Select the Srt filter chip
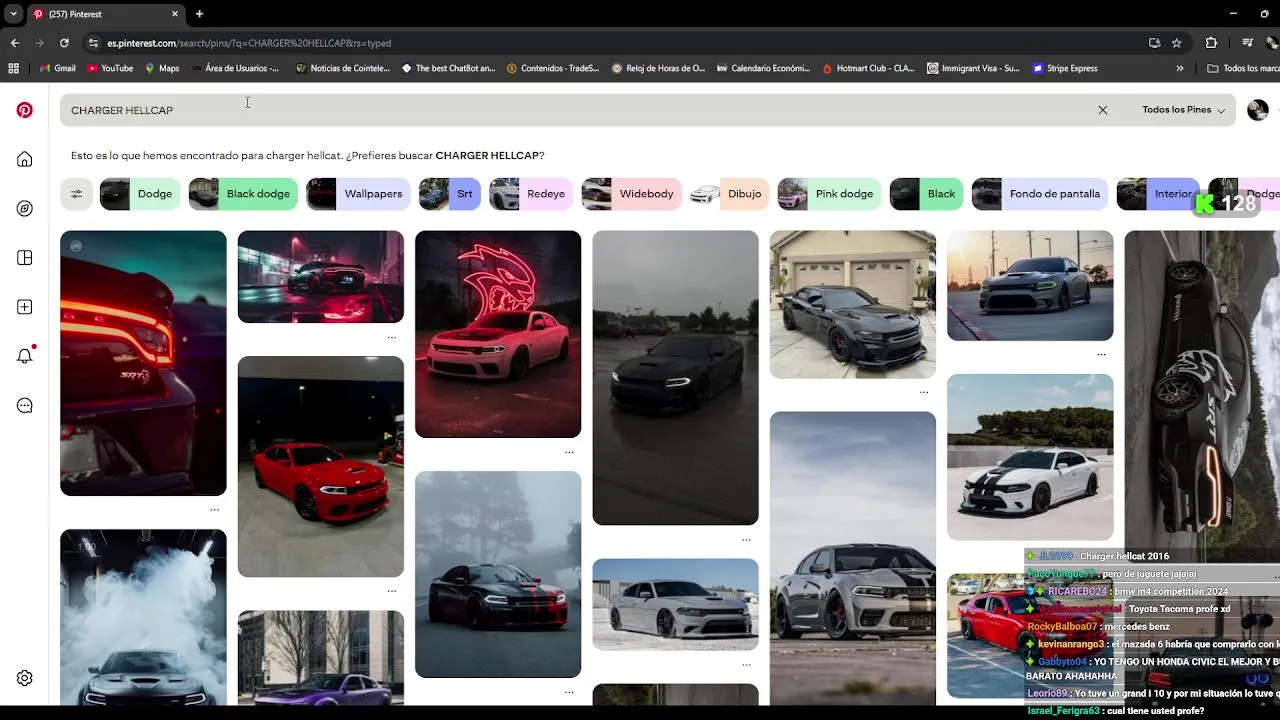This screenshot has width=1280, height=720. (450, 194)
